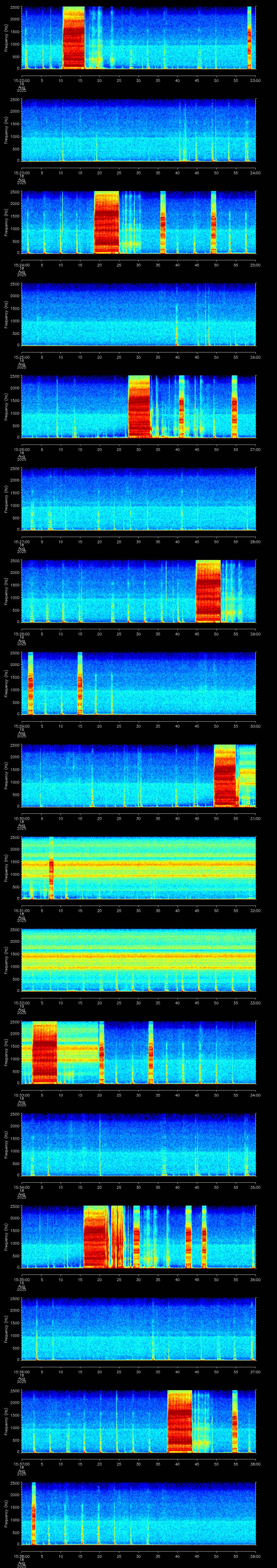This screenshot has height=1568, width=277.
Task: Click the 15:32:00 start time label
Action: pyautogui.click(x=21, y=1003)
